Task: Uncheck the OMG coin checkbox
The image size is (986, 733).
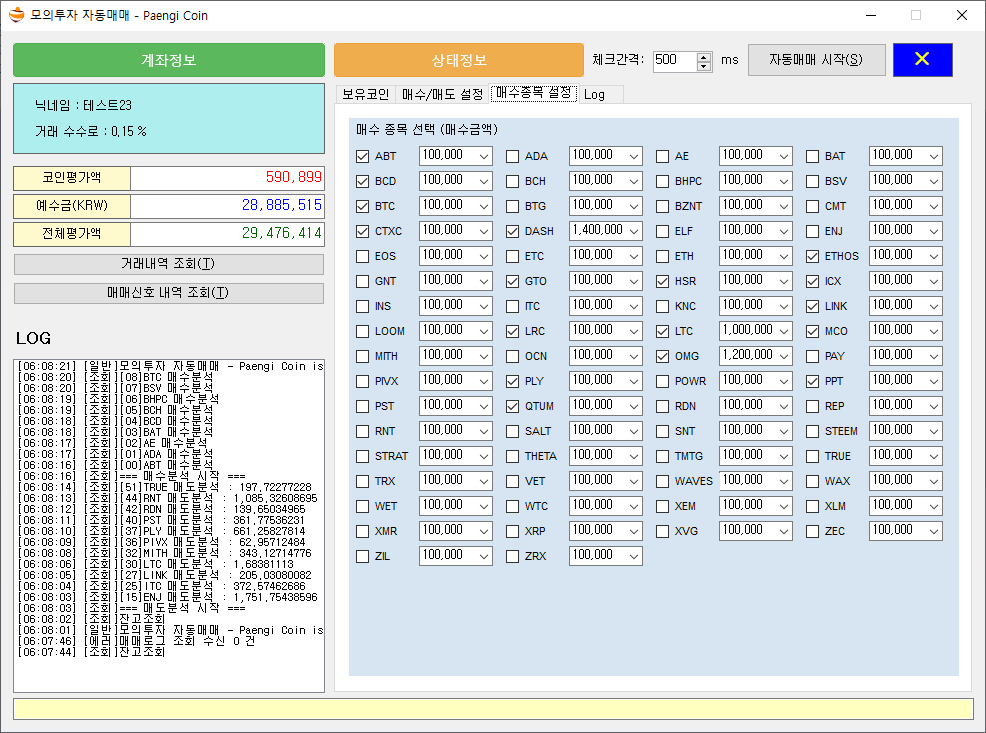Action: tap(662, 356)
